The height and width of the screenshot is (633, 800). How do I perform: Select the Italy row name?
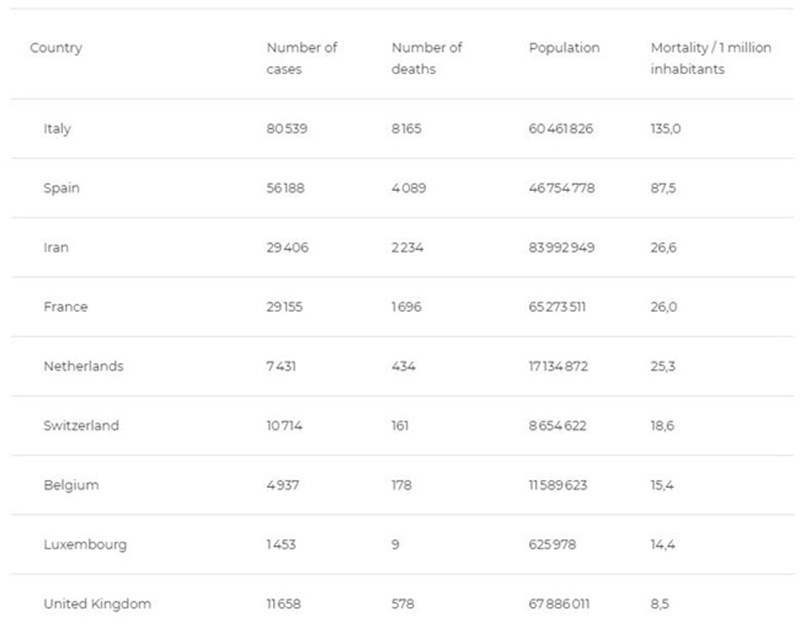57,129
